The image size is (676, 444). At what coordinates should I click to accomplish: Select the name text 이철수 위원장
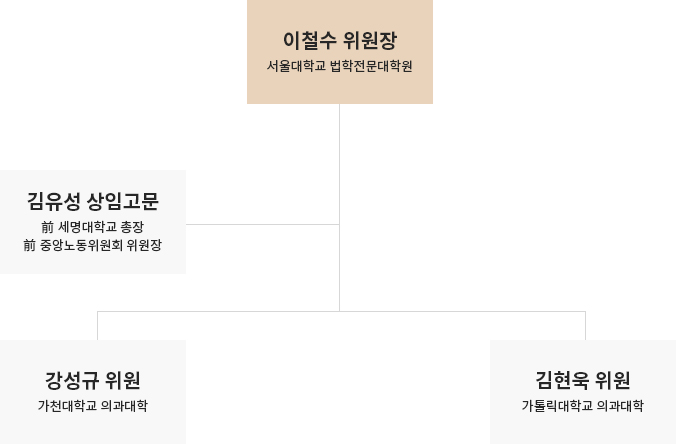[x=340, y=41]
